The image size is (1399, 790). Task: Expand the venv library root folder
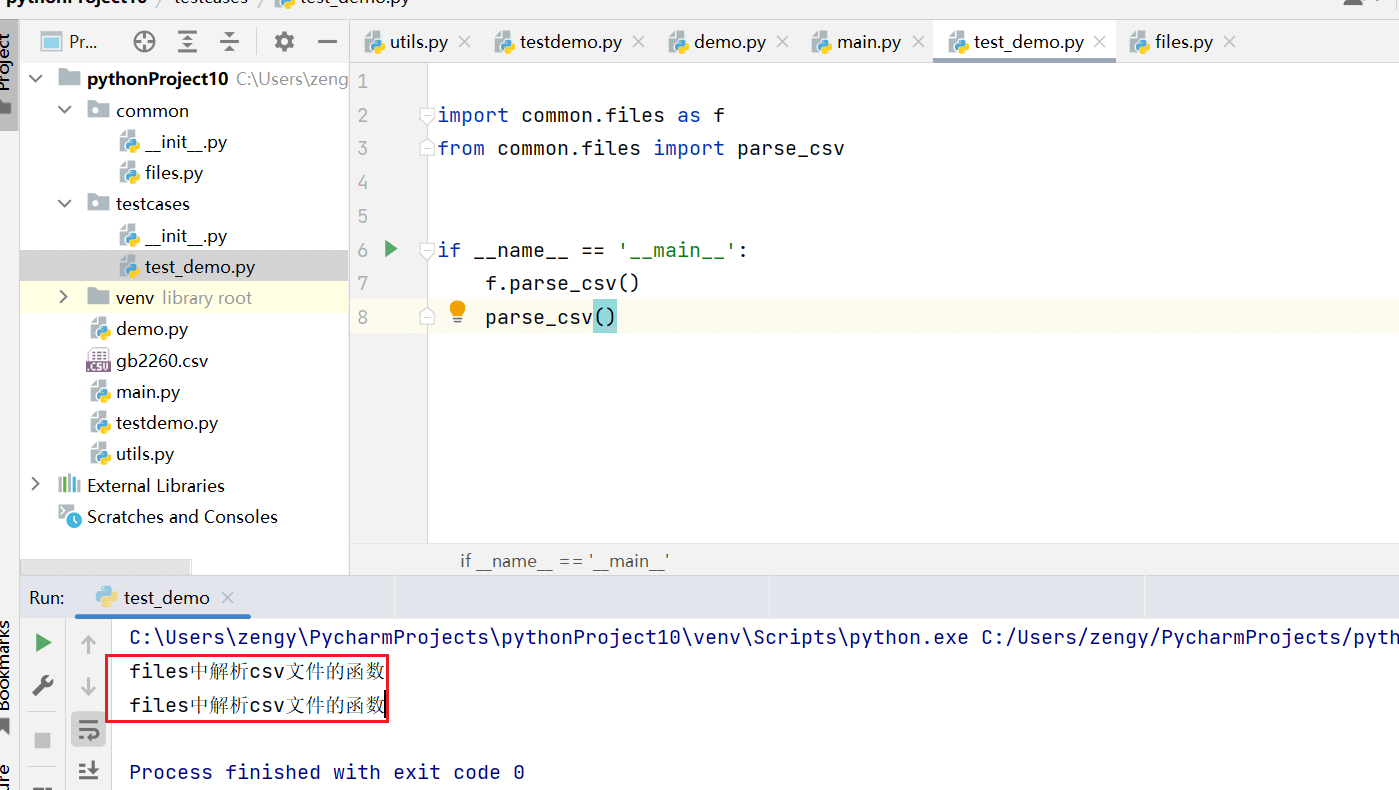(65, 297)
